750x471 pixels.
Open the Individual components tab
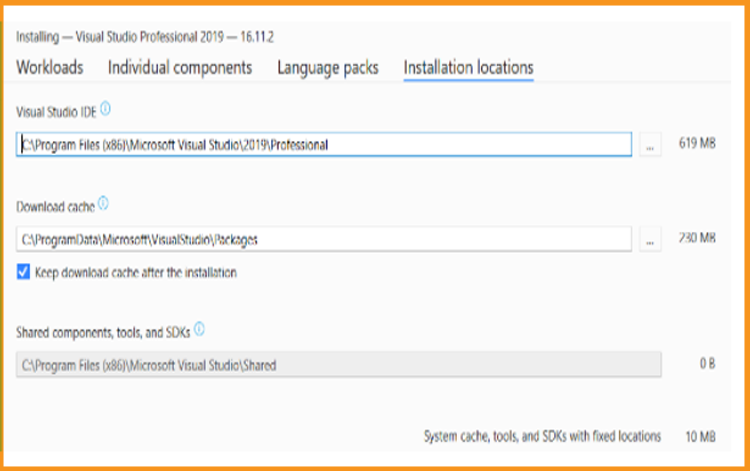tap(180, 67)
